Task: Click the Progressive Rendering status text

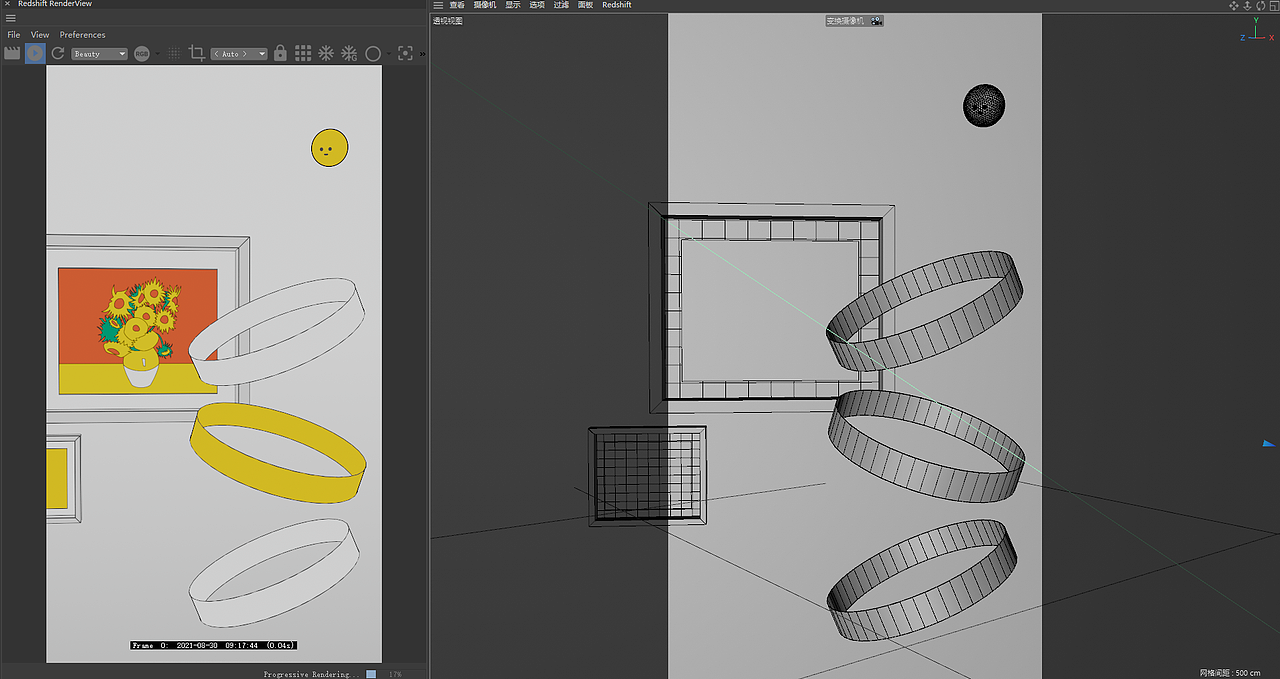Action: 309,674
